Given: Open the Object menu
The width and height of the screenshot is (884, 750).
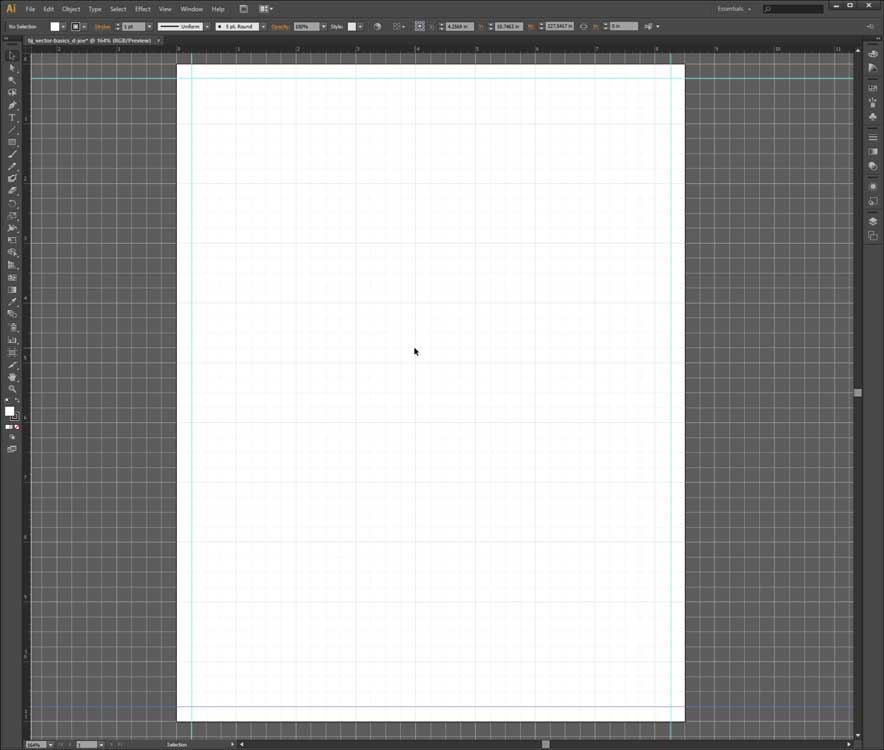Looking at the screenshot, I should tap(71, 9).
